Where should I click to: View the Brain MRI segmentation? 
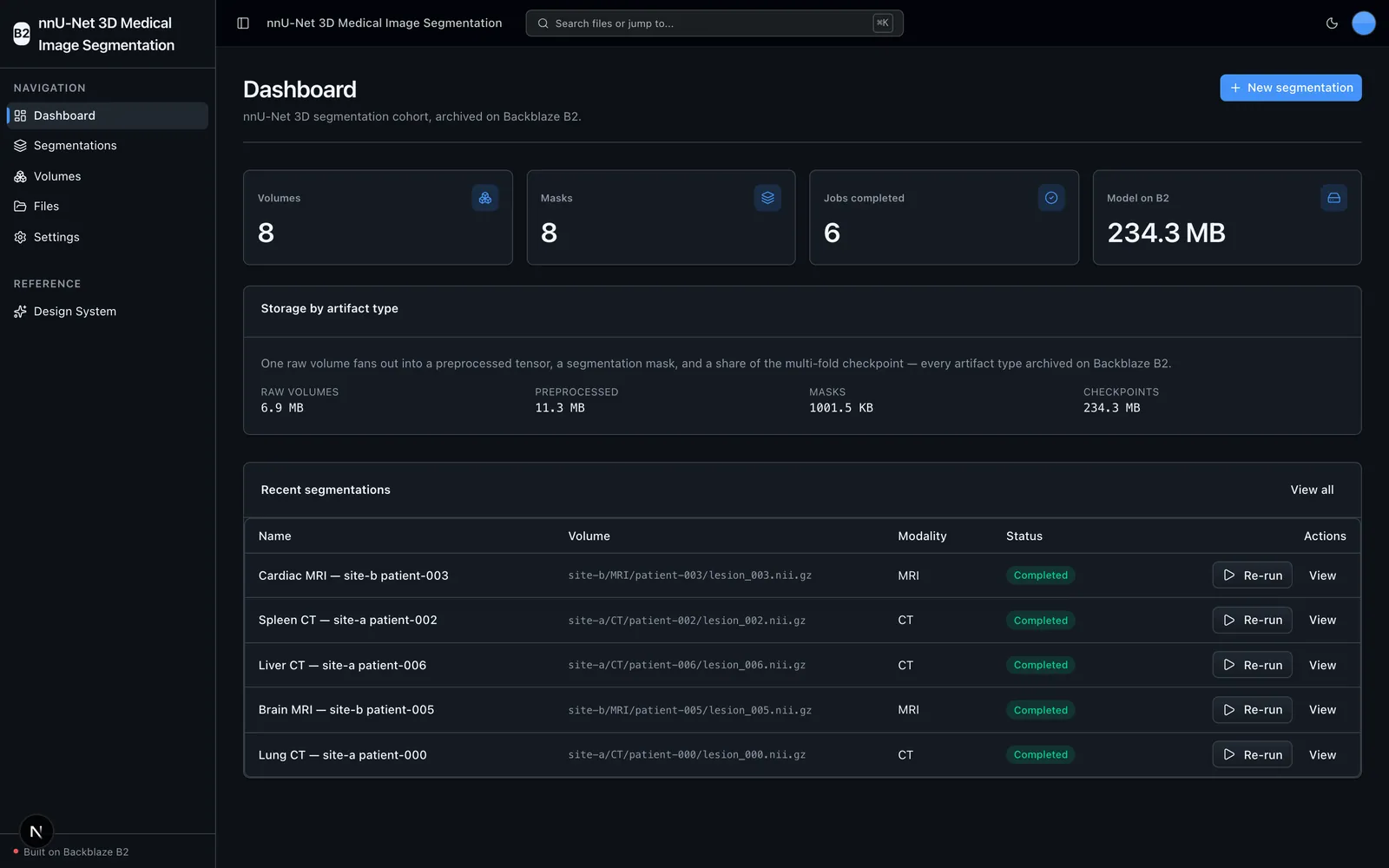tap(1322, 710)
